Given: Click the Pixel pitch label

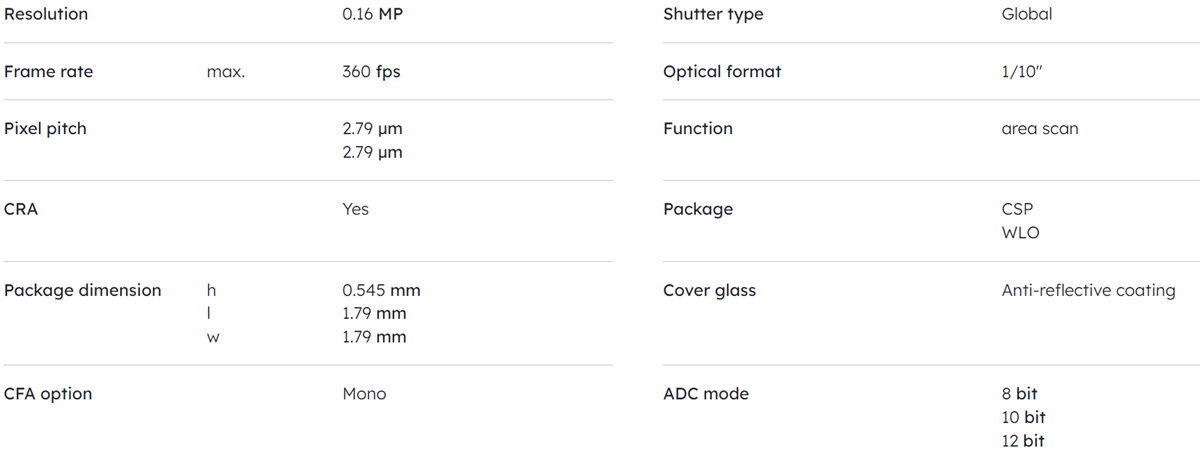Looking at the screenshot, I should [45, 129].
